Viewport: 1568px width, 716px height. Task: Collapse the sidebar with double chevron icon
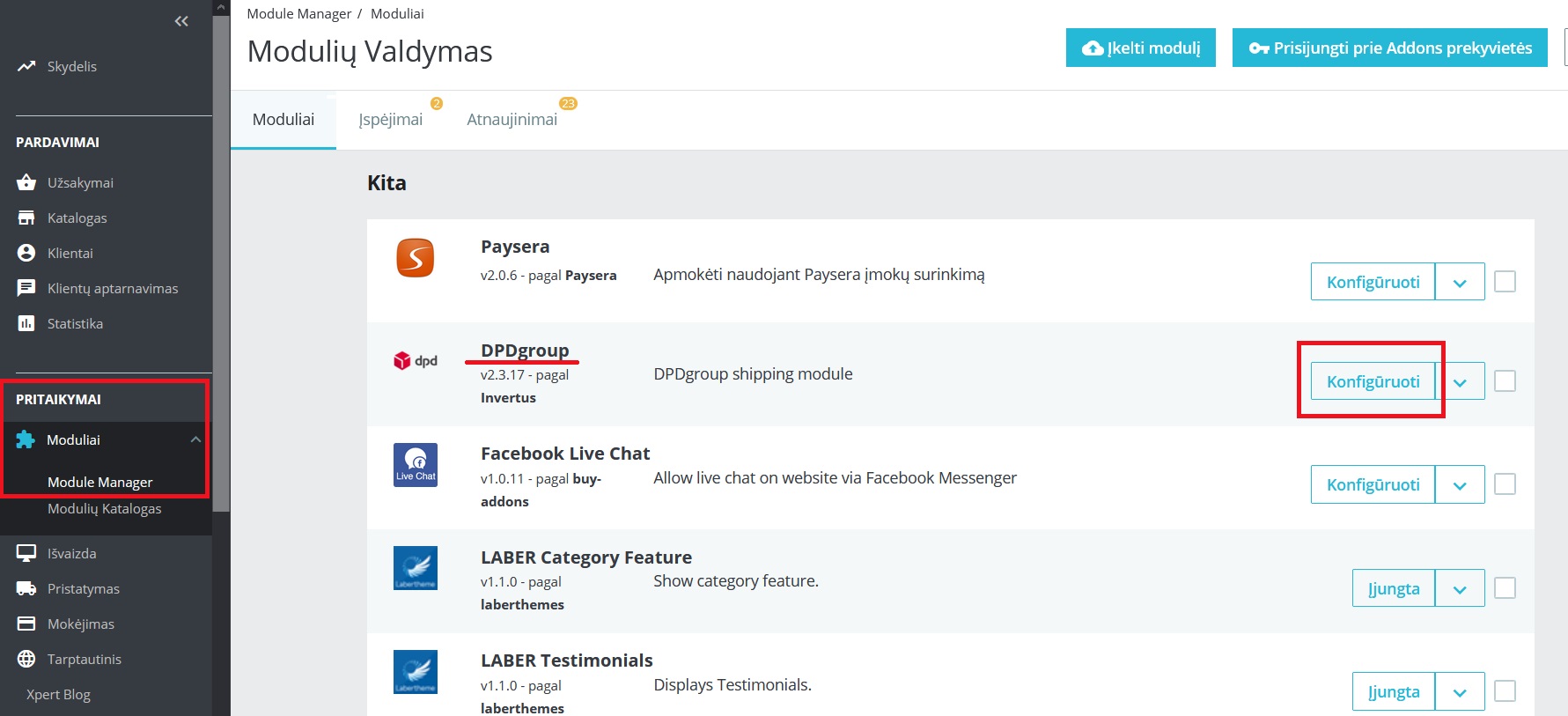pos(181,21)
